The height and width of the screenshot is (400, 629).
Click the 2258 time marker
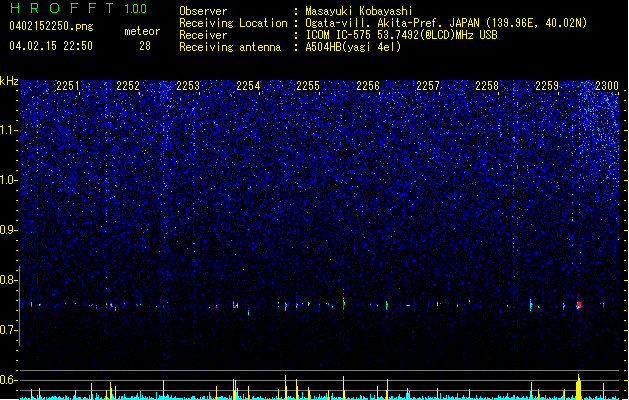(x=487, y=86)
